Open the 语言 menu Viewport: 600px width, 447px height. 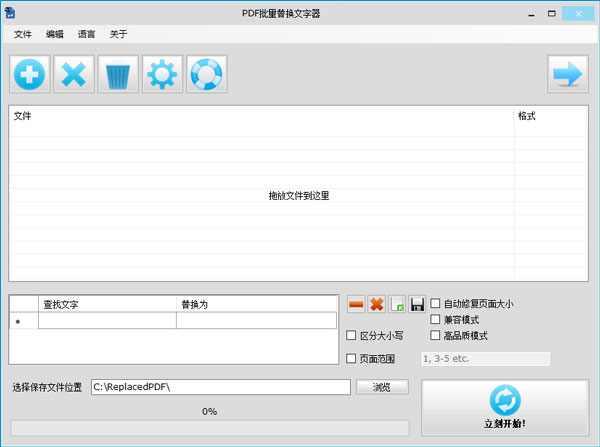click(86, 34)
